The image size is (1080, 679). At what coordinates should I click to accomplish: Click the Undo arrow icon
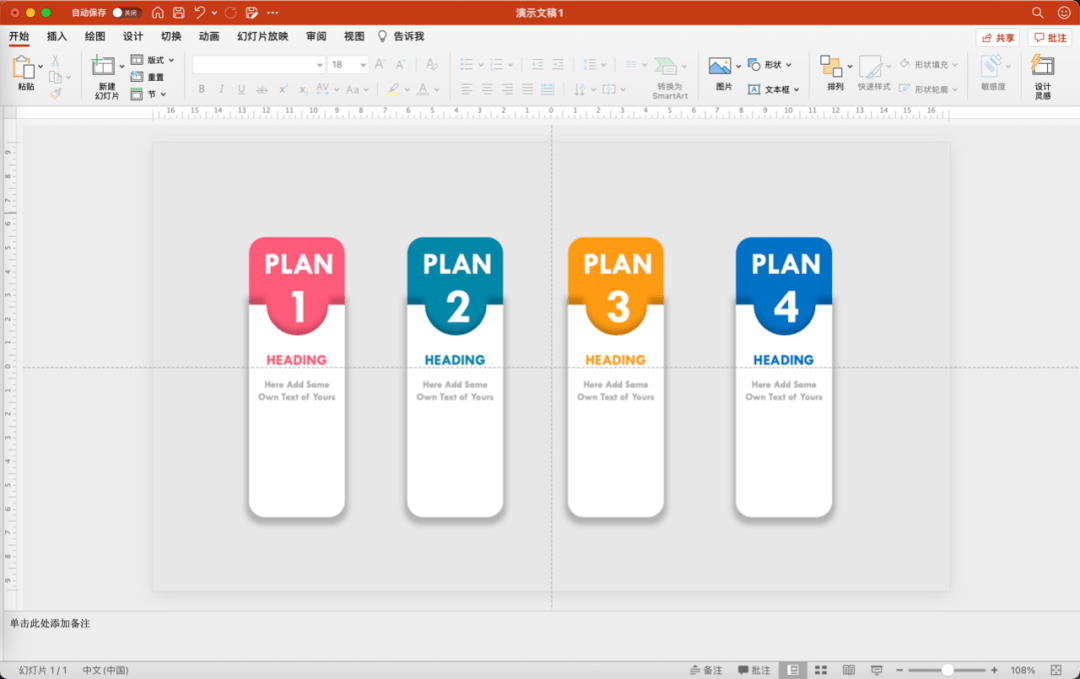tap(200, 13)
